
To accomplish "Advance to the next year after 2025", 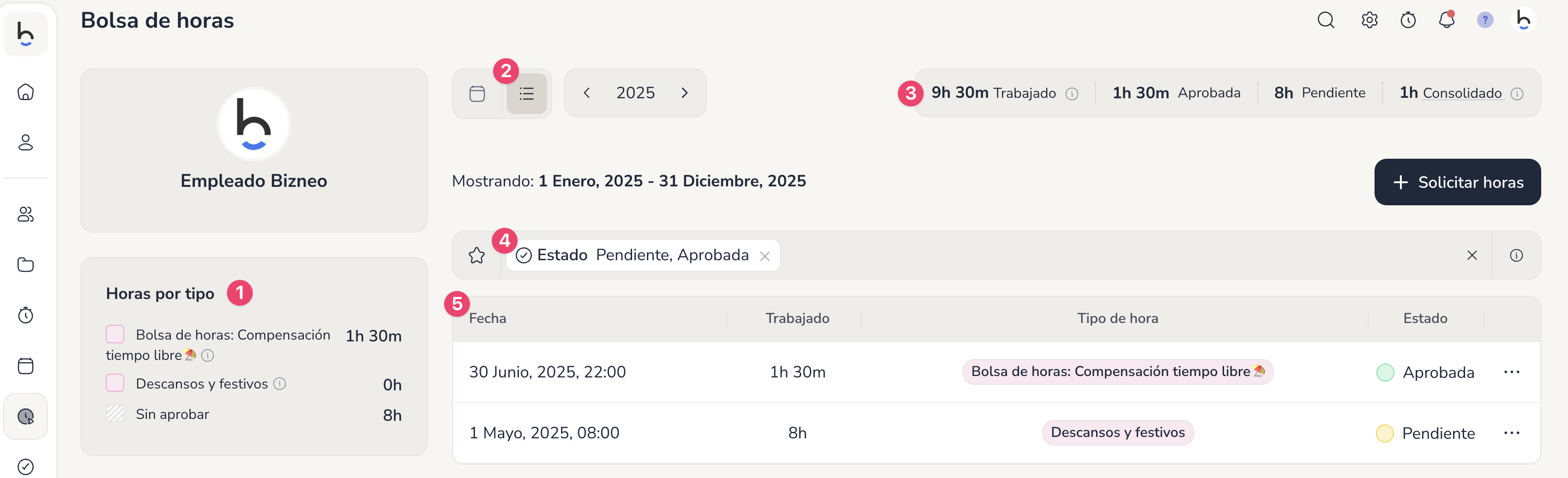I will click(x=684, y=93).
